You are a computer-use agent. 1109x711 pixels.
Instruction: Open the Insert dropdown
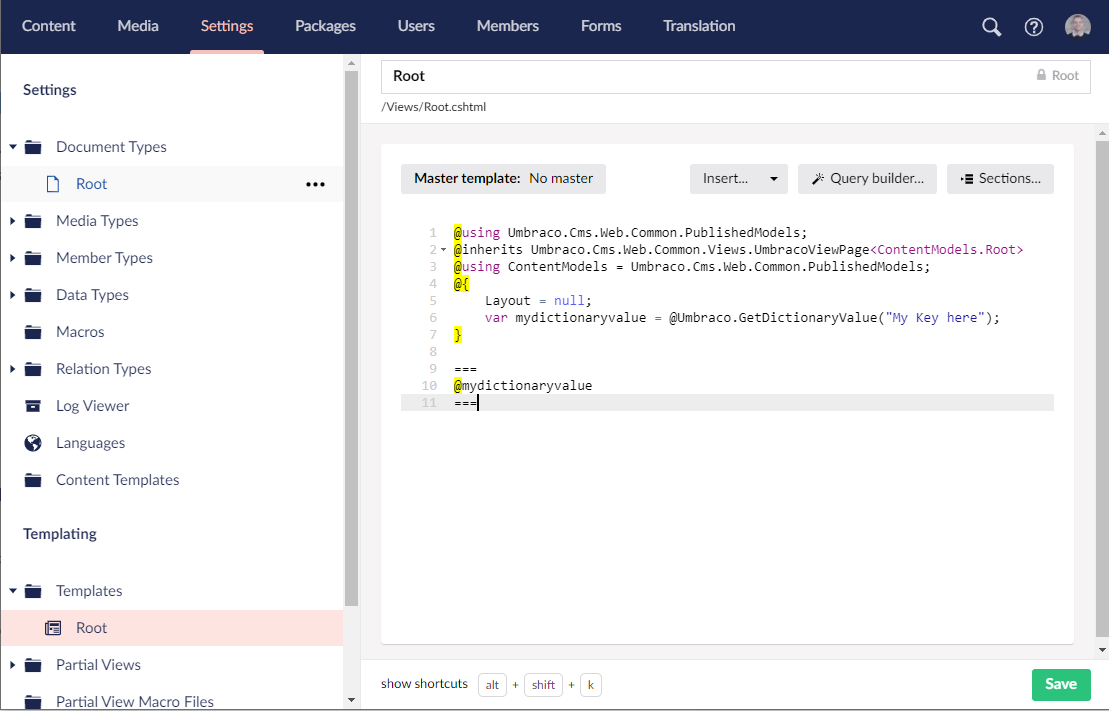click(x=738, y=178)
